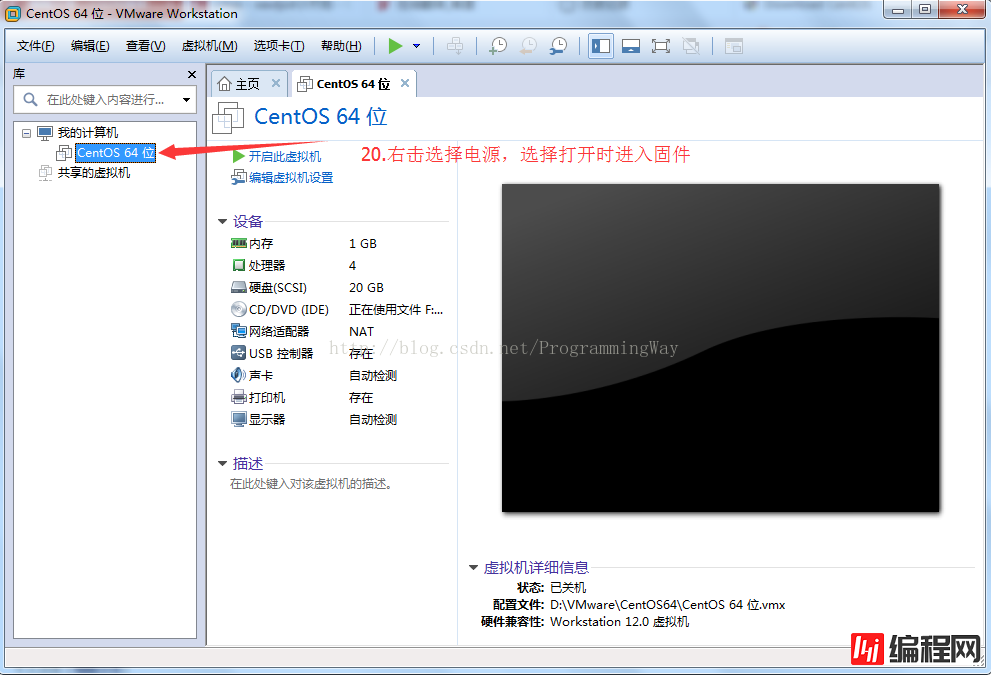Screen dimensions: 991x675
Task: Open the library search filter dropdown
Action: [x=186, y=100]
